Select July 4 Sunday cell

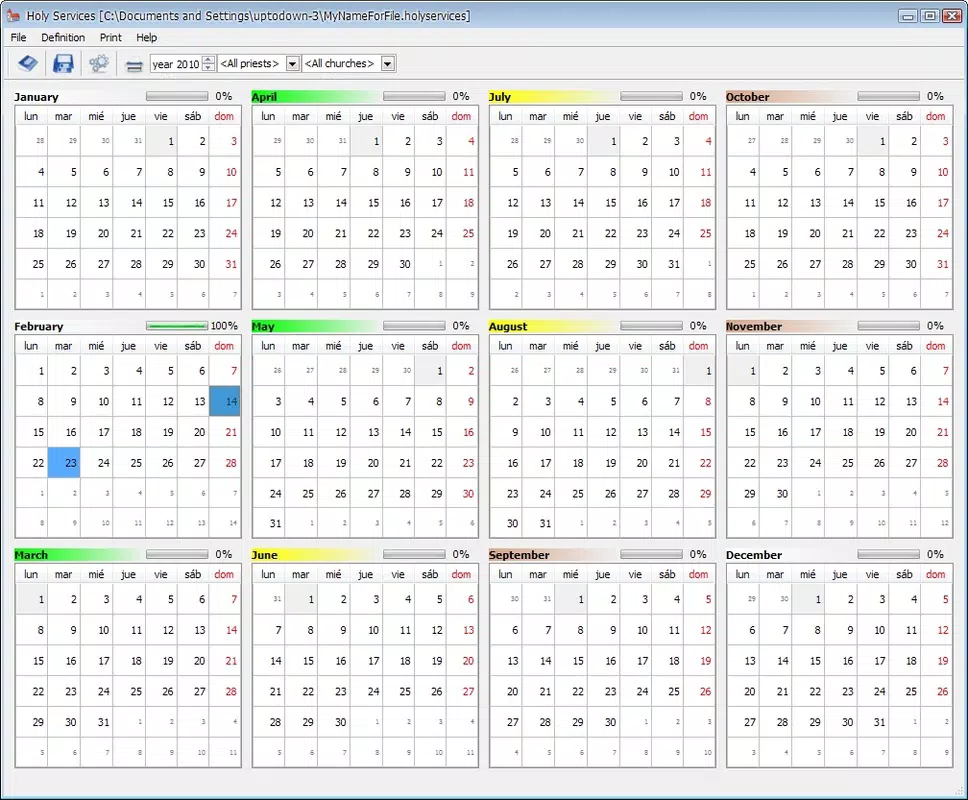[x=699, y=141]
